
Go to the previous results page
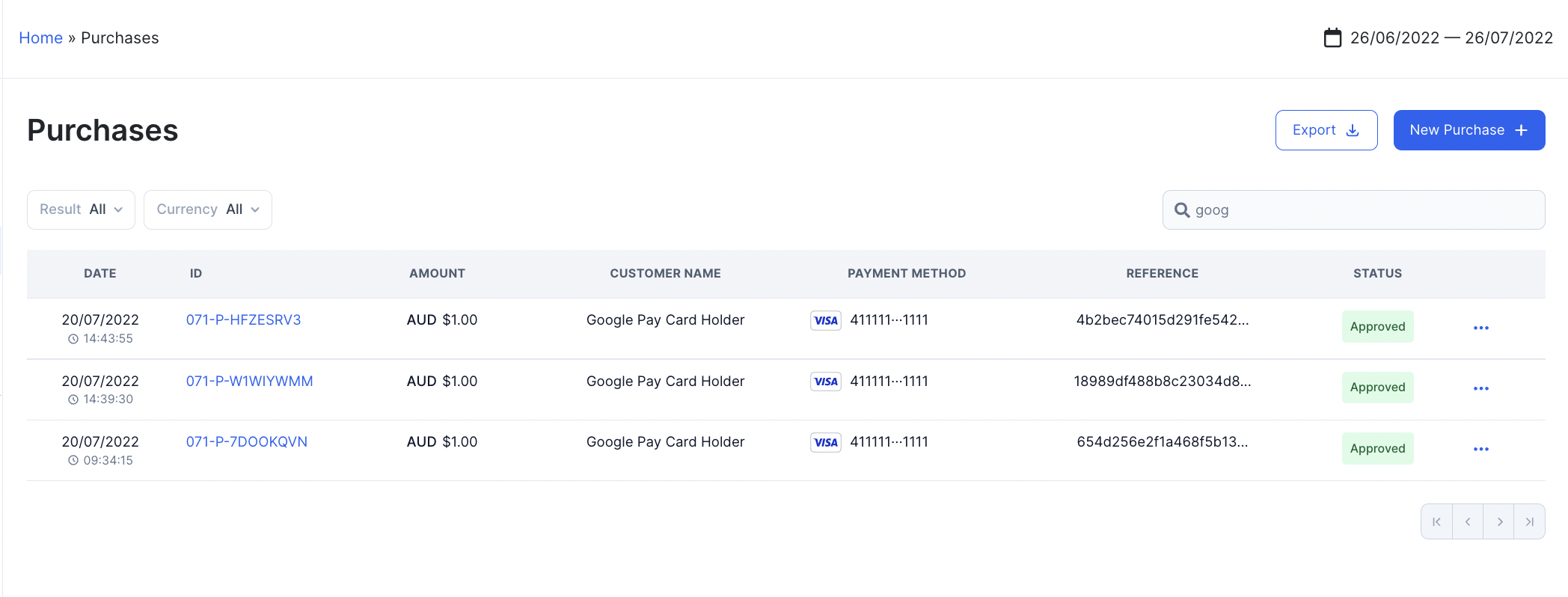coord(1468,522)
